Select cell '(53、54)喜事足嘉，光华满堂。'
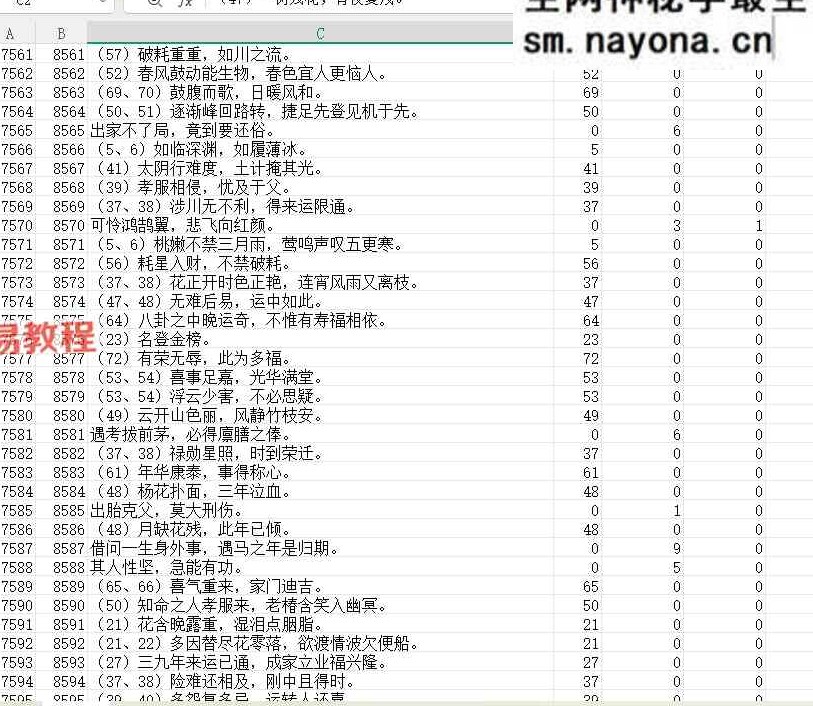The height and width of the screenshot is (706, 813). (320, 377)
